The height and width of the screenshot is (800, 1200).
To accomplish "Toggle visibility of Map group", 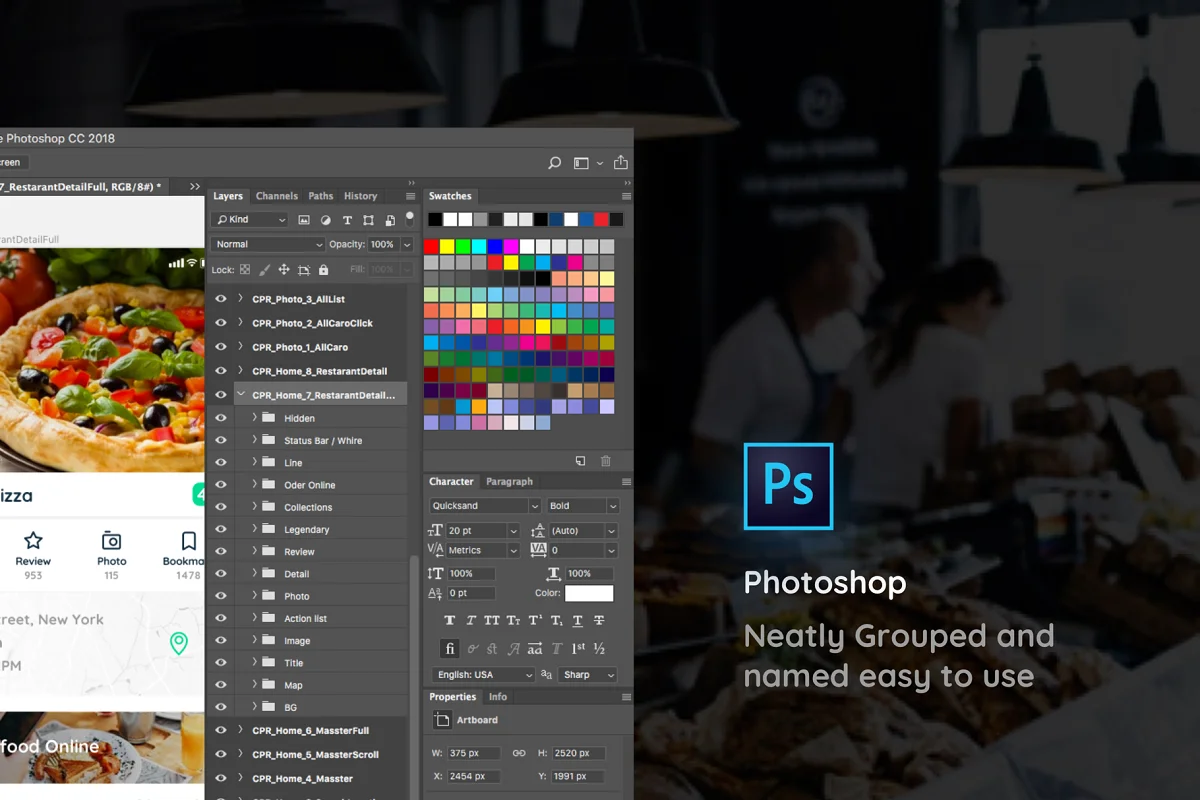I will [221, 685].
